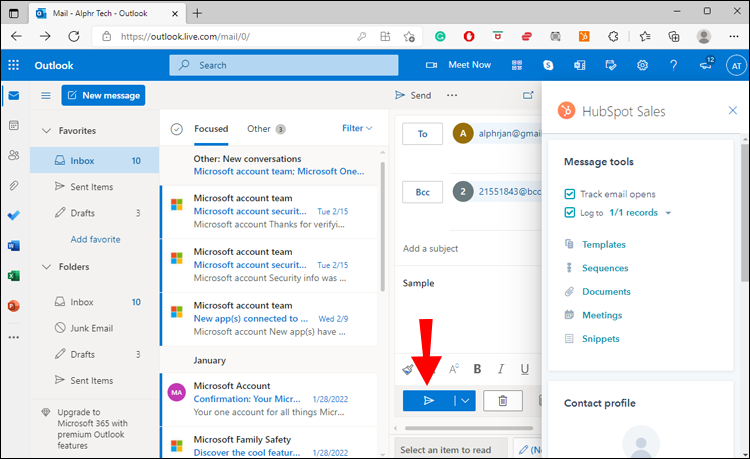750x459 pixels.
Task: Open the My Day calendar-check icon
Action: coord(611,65)
